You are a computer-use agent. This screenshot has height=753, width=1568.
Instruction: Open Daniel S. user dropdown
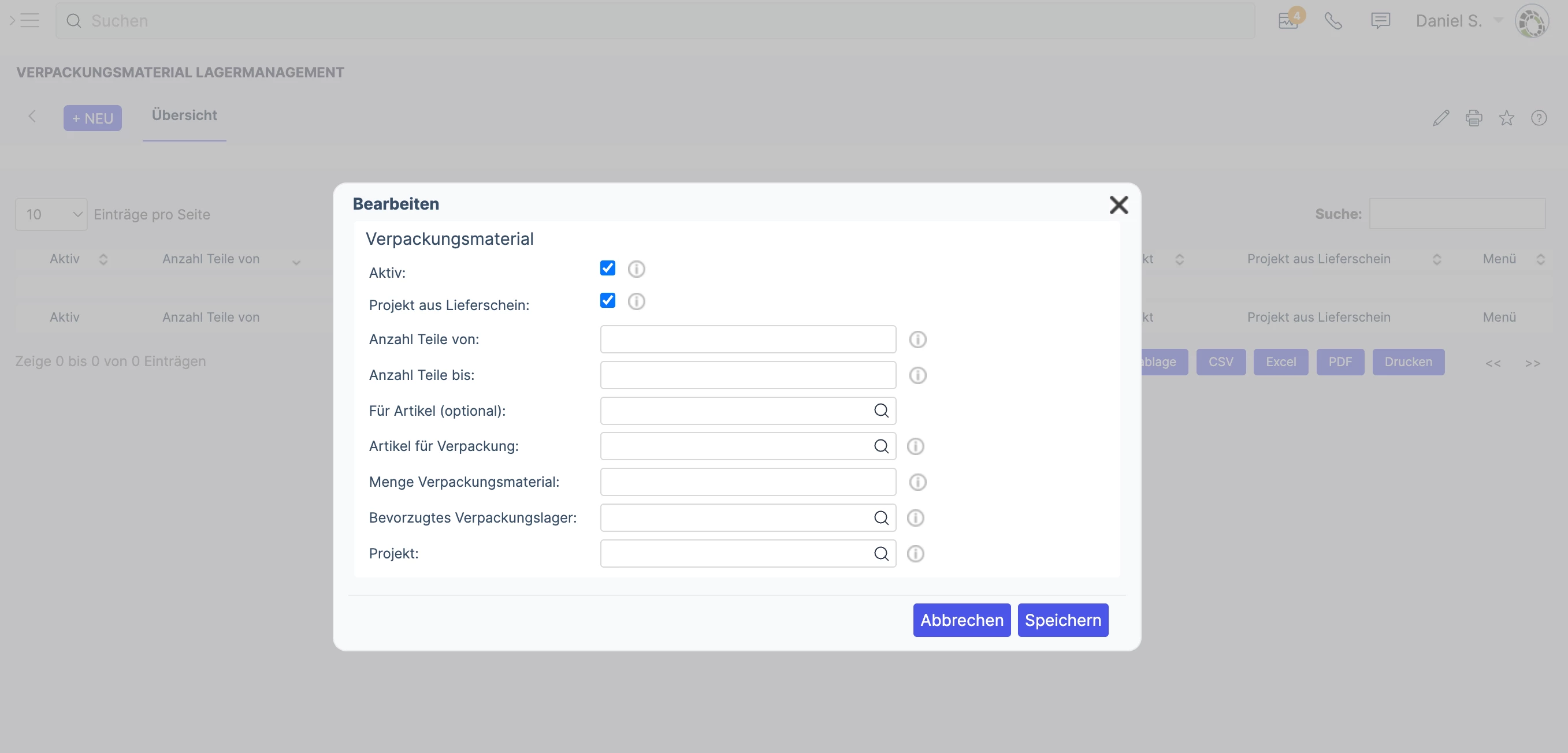click(x=1458, y=21)
